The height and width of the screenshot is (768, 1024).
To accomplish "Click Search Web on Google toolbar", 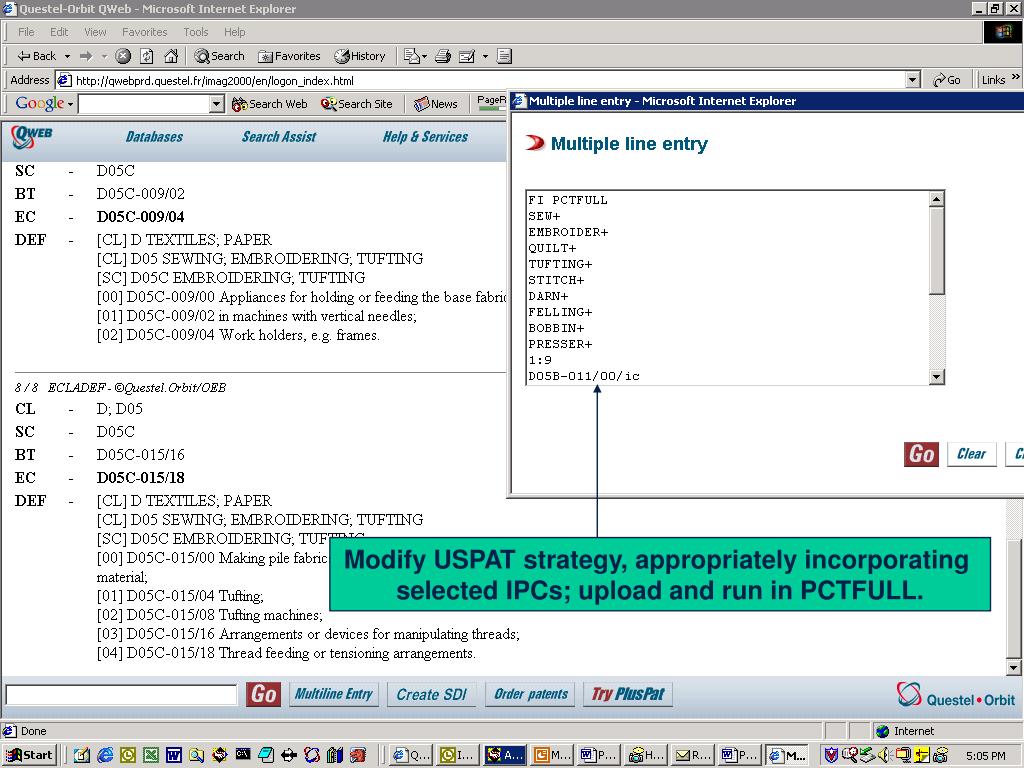I will [x=270, y=104].
